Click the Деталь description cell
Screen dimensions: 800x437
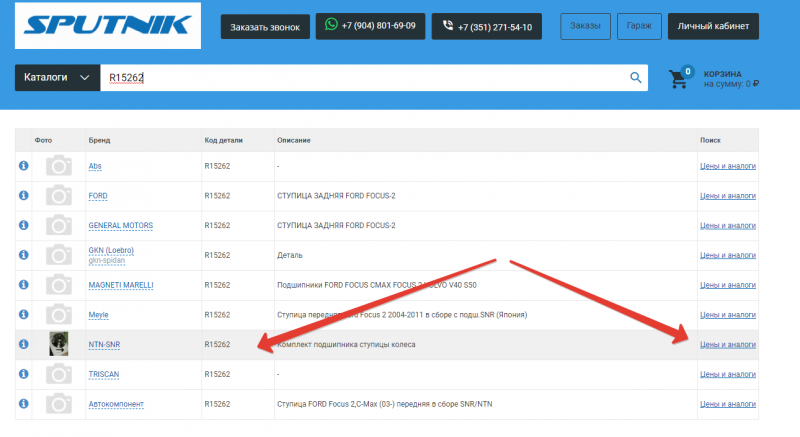tap(290, 255)
